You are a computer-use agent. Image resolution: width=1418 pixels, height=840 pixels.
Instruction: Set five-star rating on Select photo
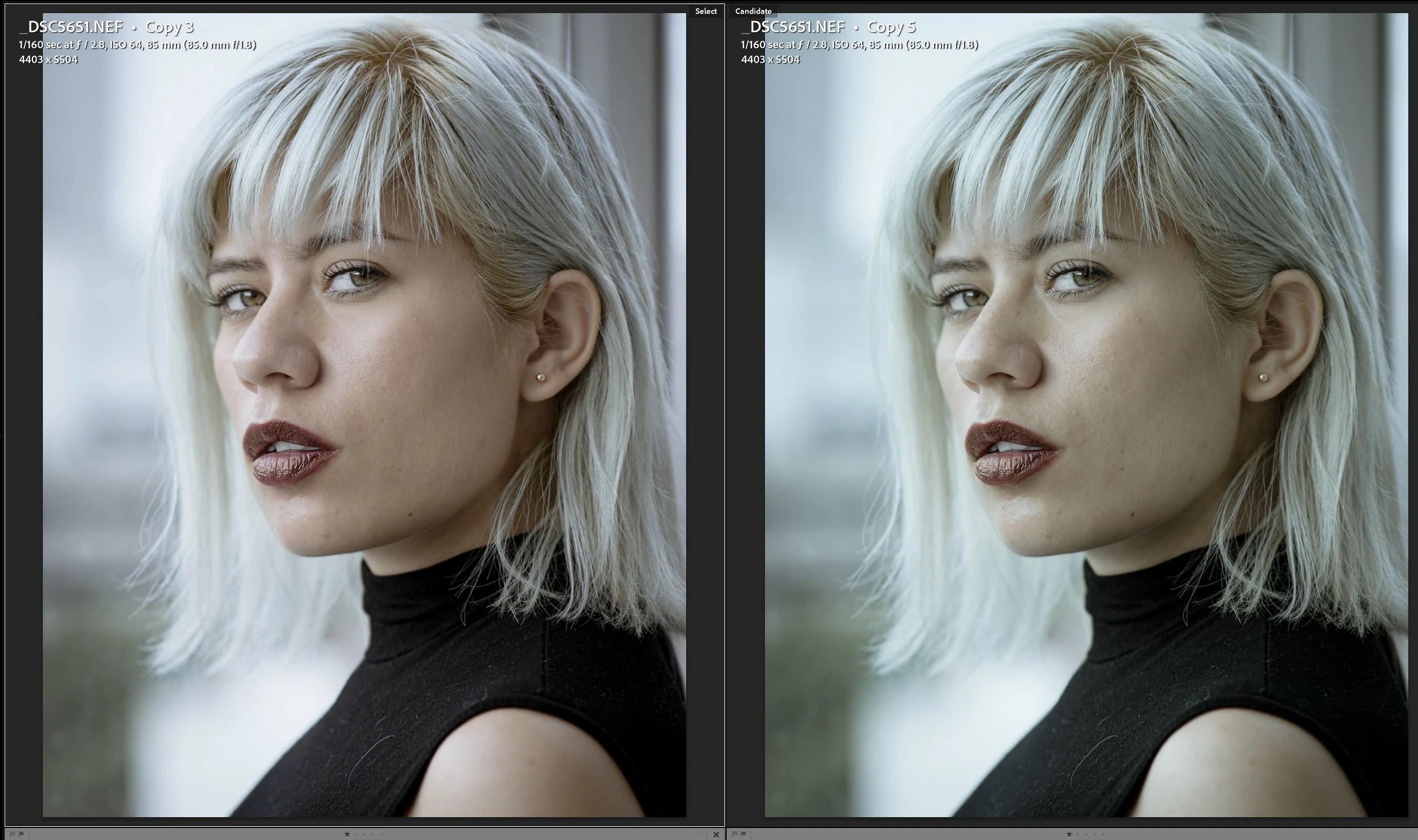coord(382,834)
